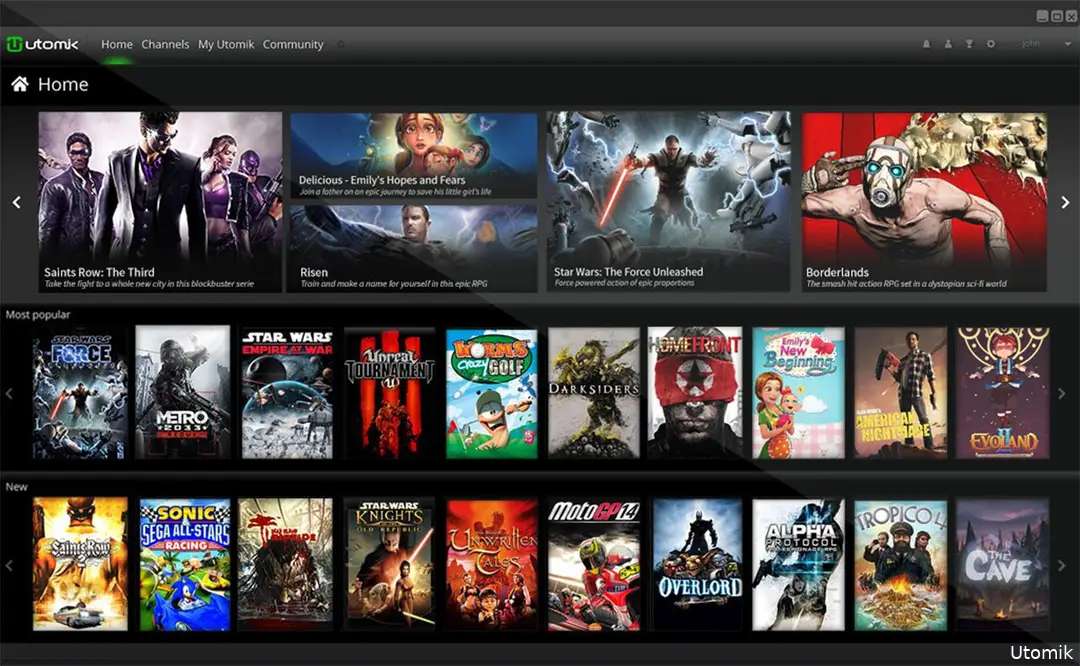Click the search icon beside Community

[x=340, y=45]
